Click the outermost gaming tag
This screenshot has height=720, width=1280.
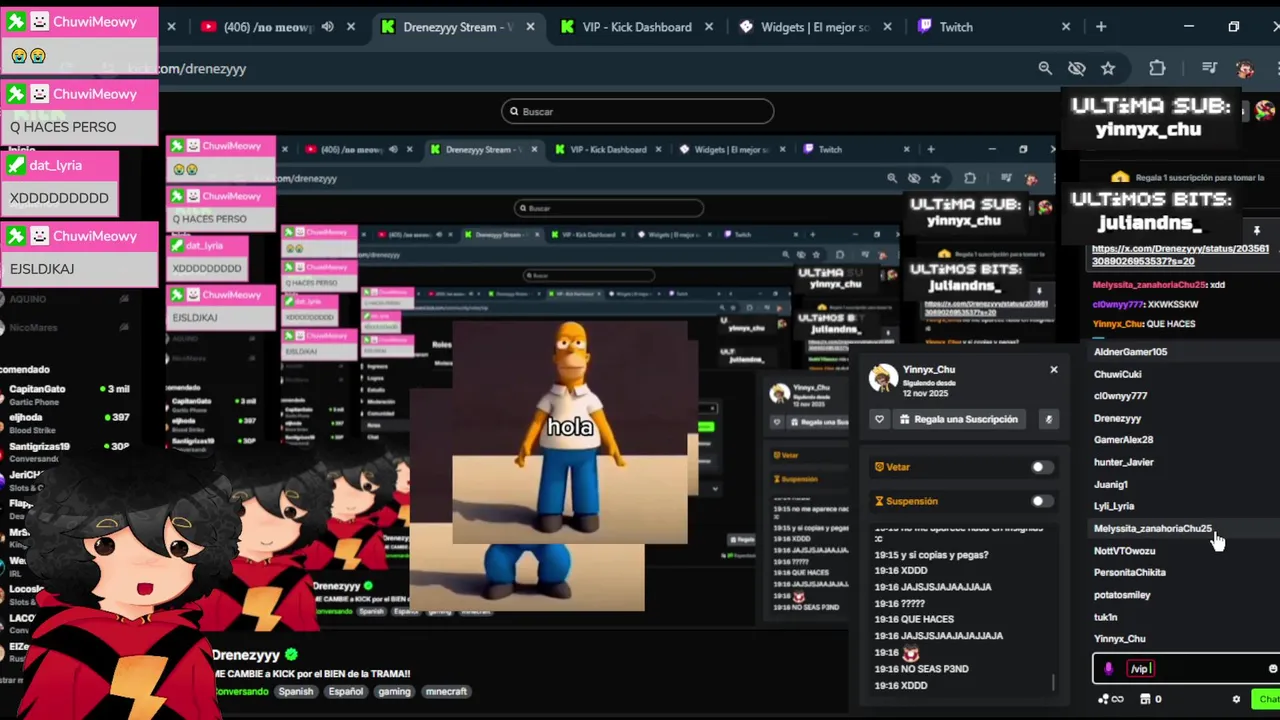(x=394, y=691)
